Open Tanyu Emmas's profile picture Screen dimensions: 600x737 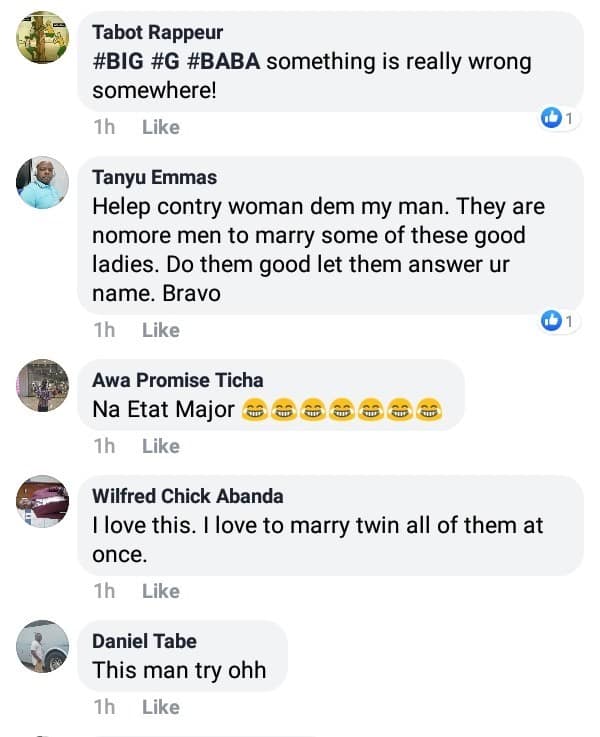tap(43, 183)
